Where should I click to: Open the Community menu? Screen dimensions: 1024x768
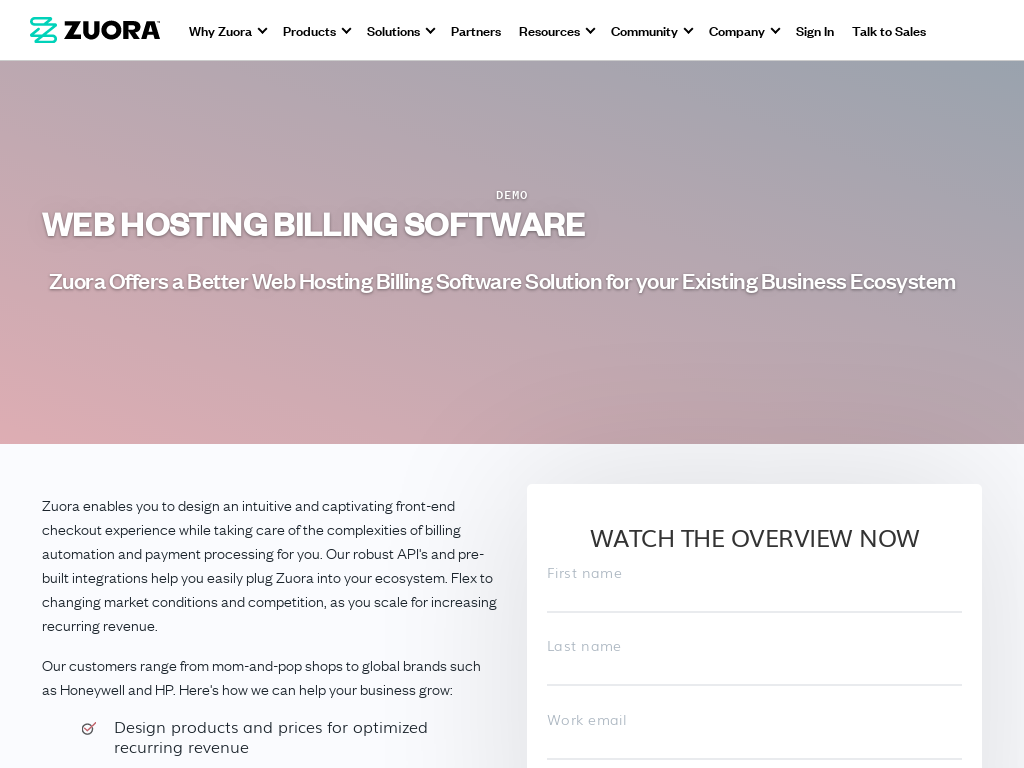[644, 31]
